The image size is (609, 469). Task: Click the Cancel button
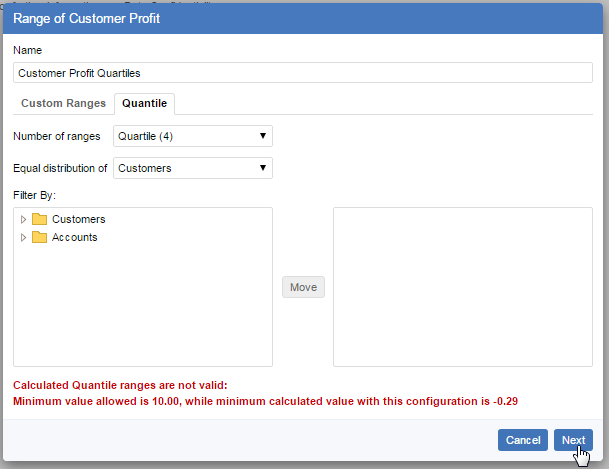(522, 440)
